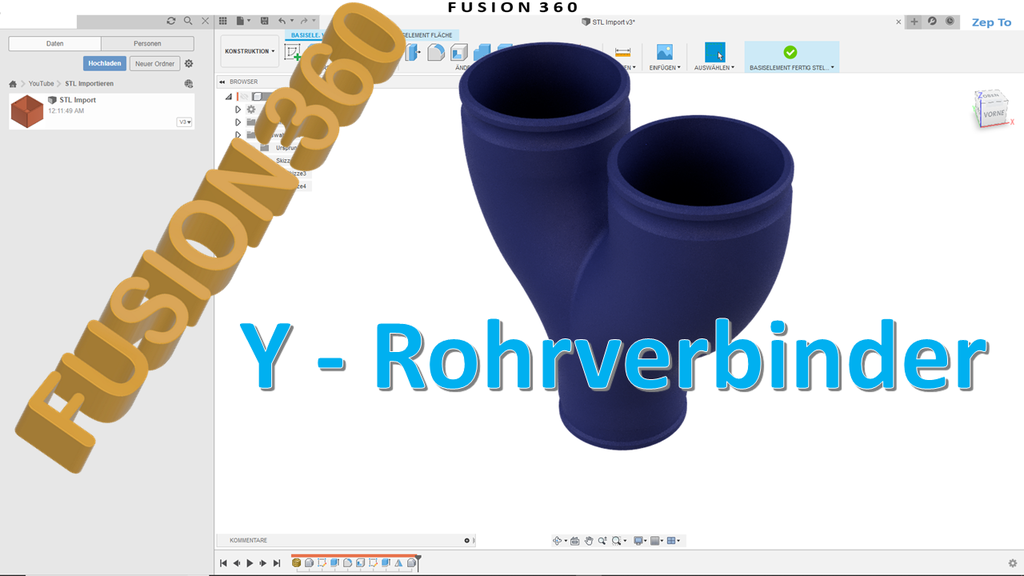Create a new sketch tool
Viewport: 1024px width, 576px height.
[293, 52]
